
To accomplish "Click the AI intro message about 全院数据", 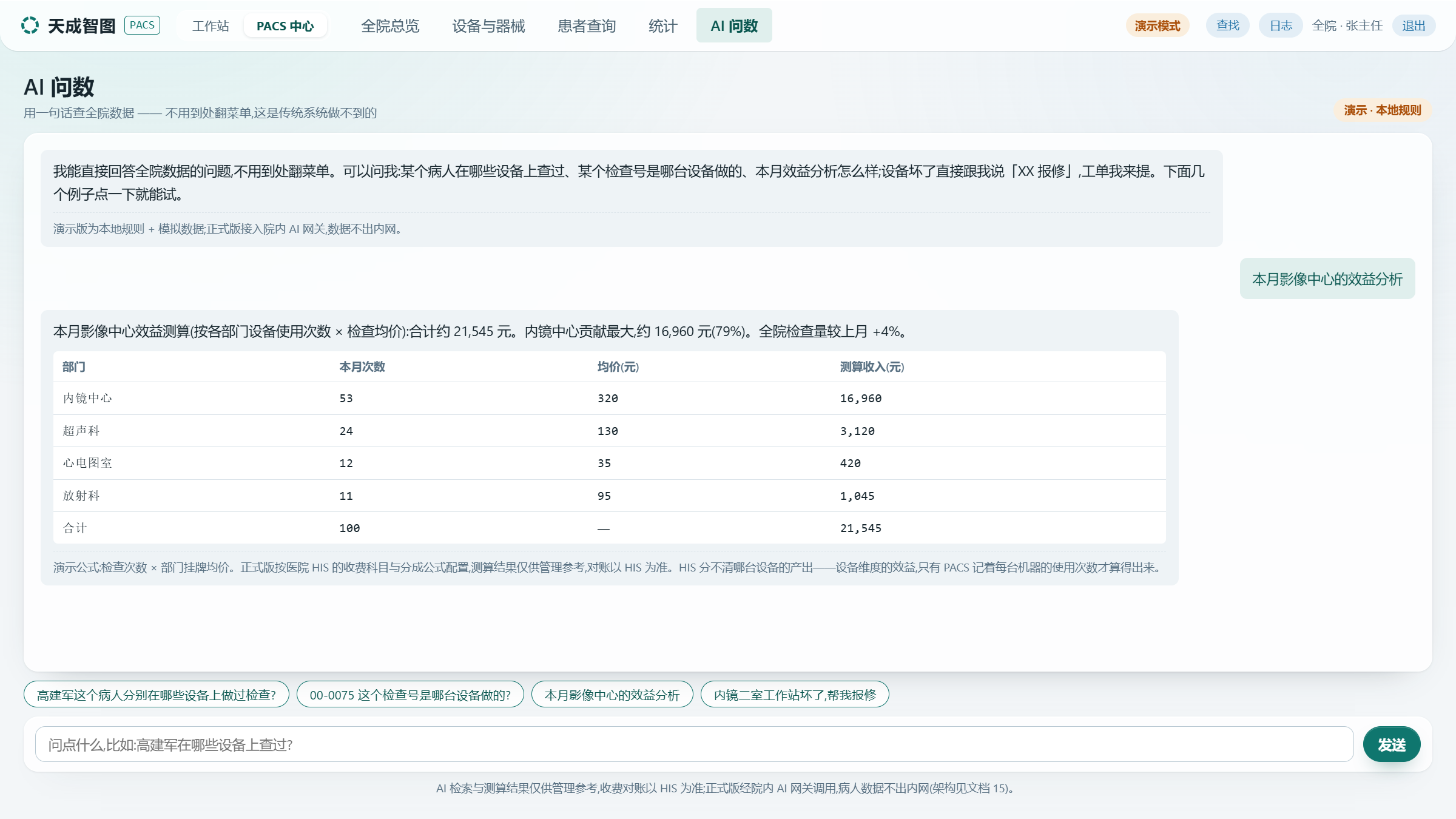I will [629, 183].
